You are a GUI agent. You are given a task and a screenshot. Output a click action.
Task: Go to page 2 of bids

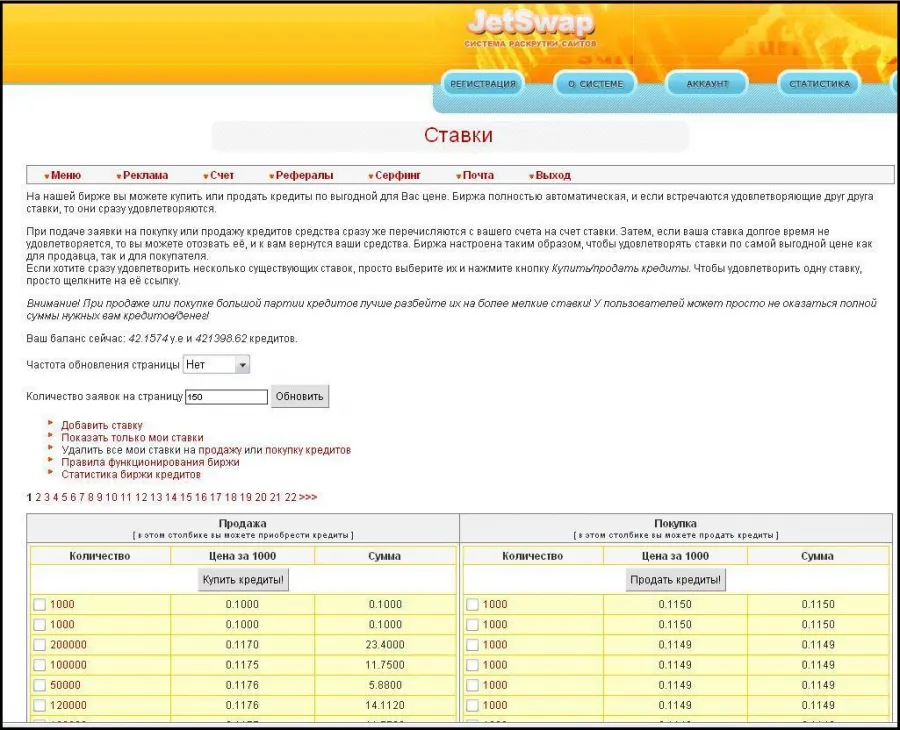pyautogui.click(x=38, y=497)
